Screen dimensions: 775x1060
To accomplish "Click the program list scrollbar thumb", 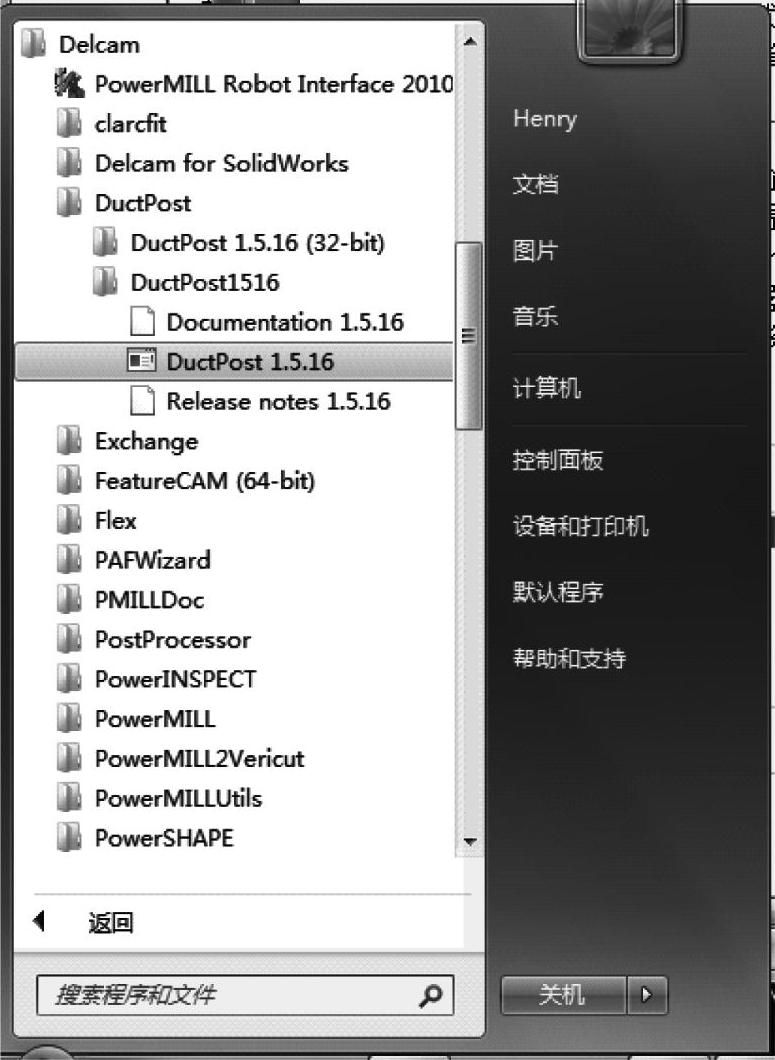I will 468,336.
